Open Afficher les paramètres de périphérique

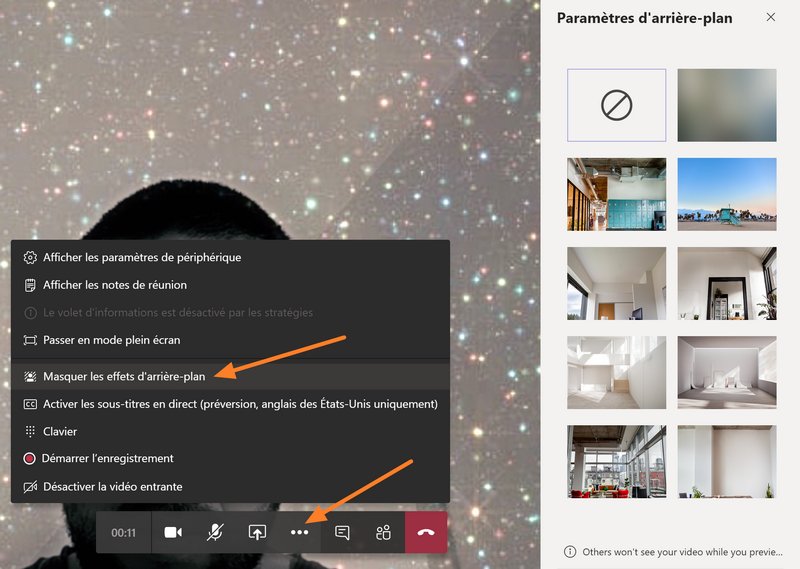[230, 257]
